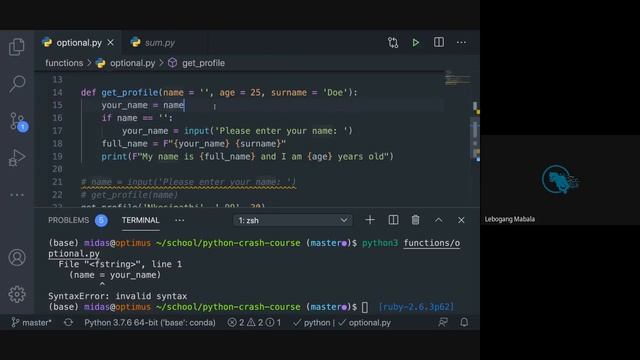Open changes compare icon in editor toolbar

coord(393,42)
